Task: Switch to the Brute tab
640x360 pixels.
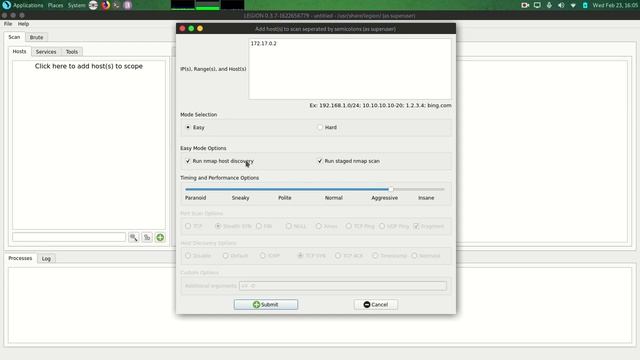Action: [x=36, y=37]
